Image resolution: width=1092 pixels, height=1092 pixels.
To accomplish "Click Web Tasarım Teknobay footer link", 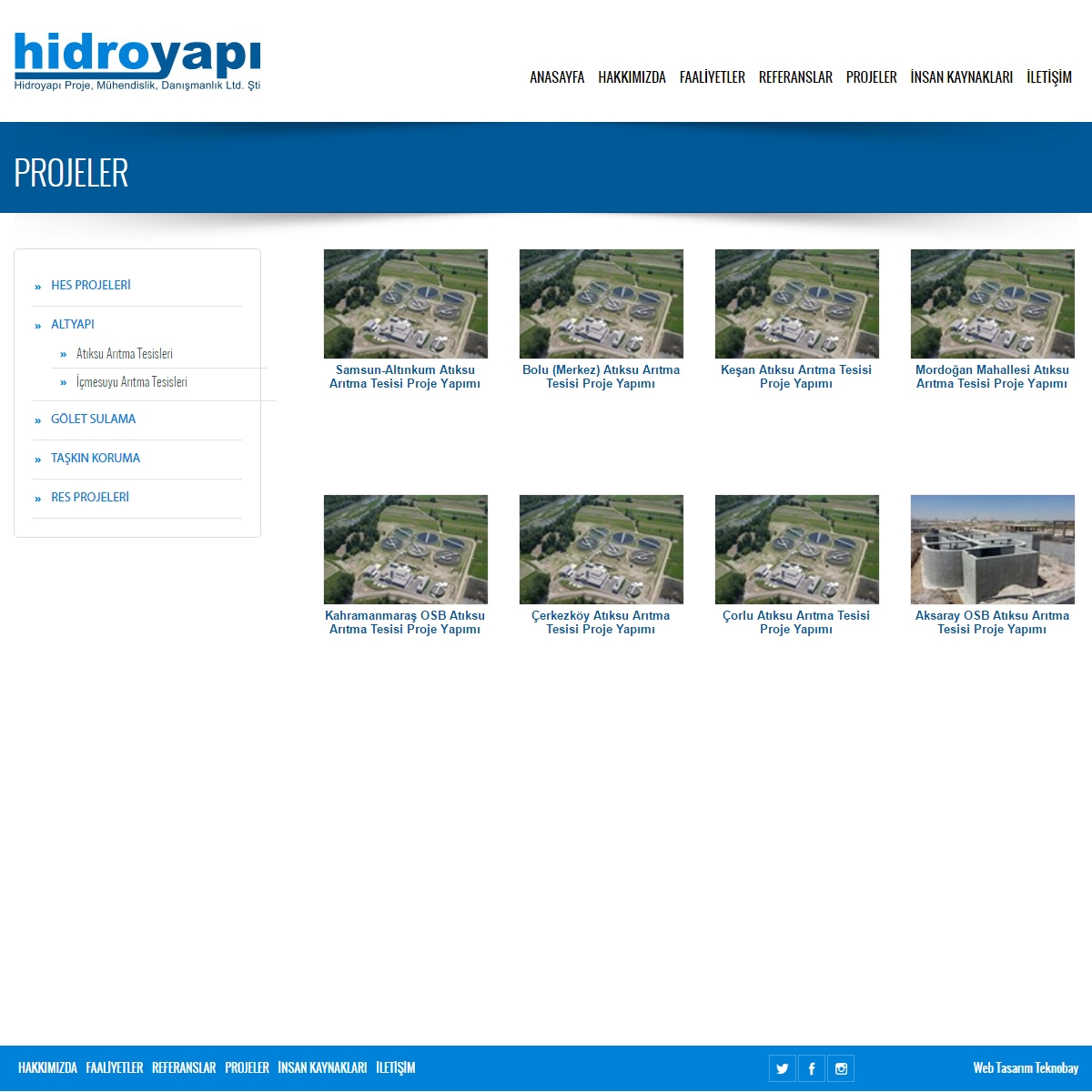I will coord(1026,1068).
